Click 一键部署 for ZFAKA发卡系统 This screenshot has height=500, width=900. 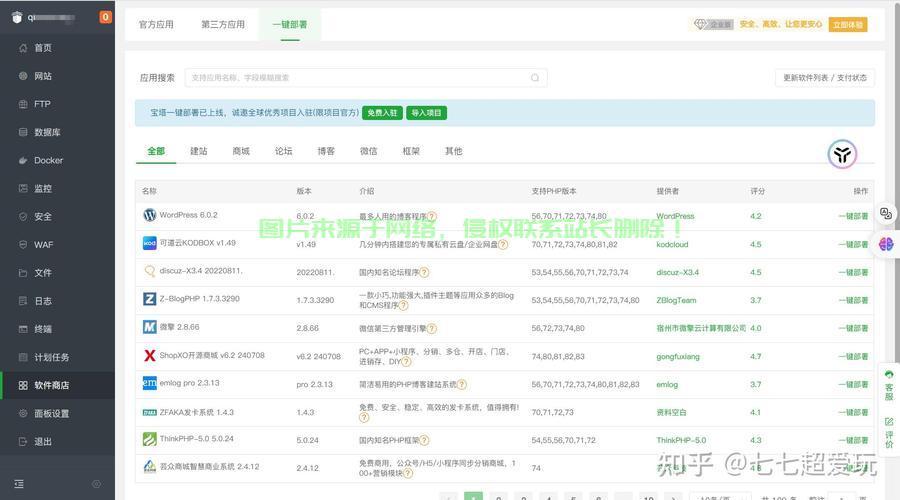click(x=853, y=412)
